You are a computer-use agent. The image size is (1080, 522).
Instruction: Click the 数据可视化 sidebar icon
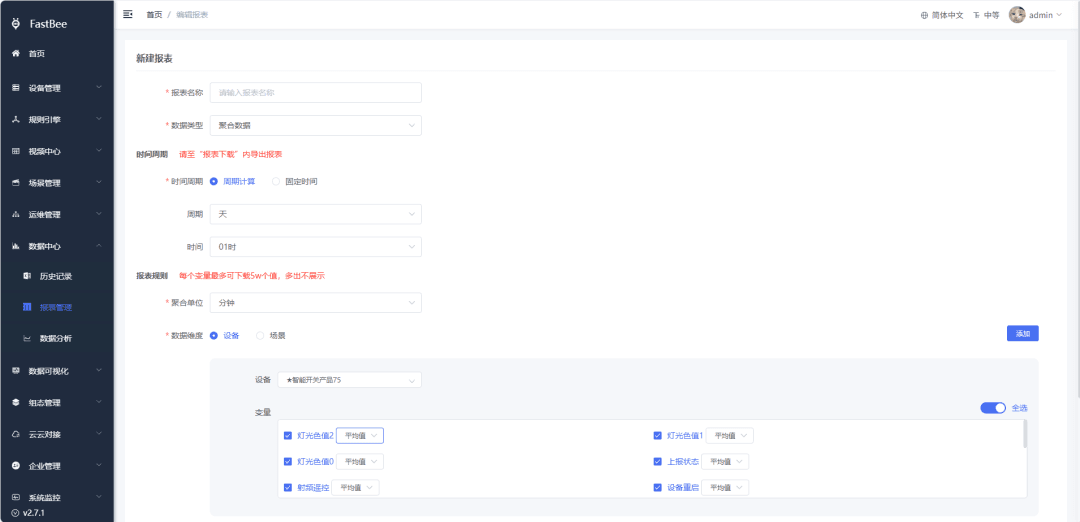click(16, 370)
